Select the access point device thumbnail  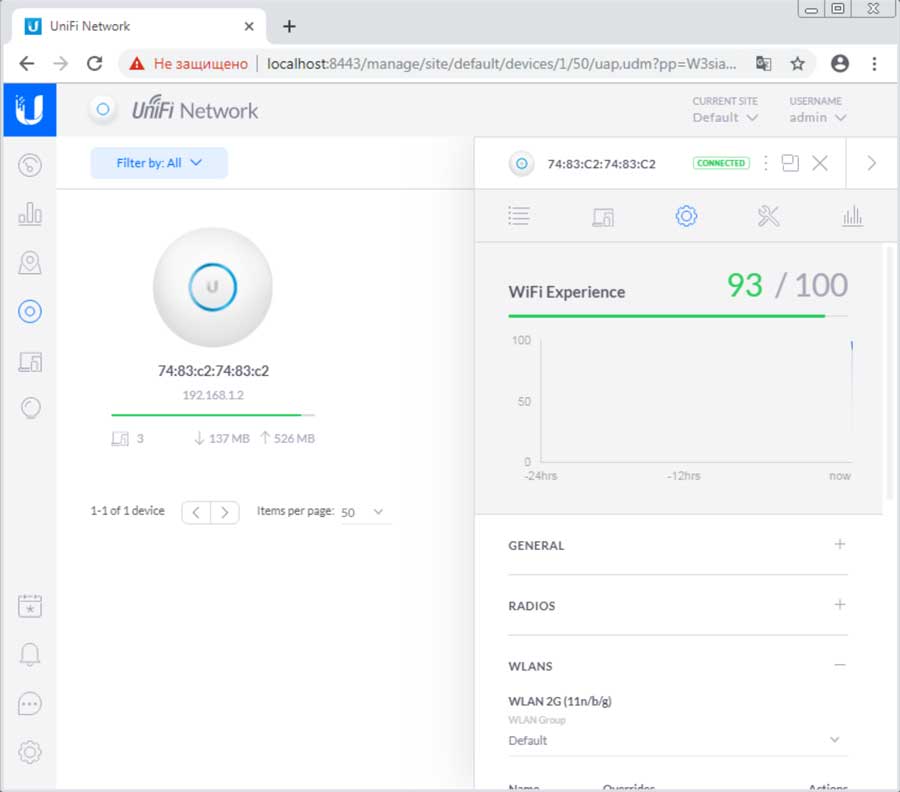point(212,287)
